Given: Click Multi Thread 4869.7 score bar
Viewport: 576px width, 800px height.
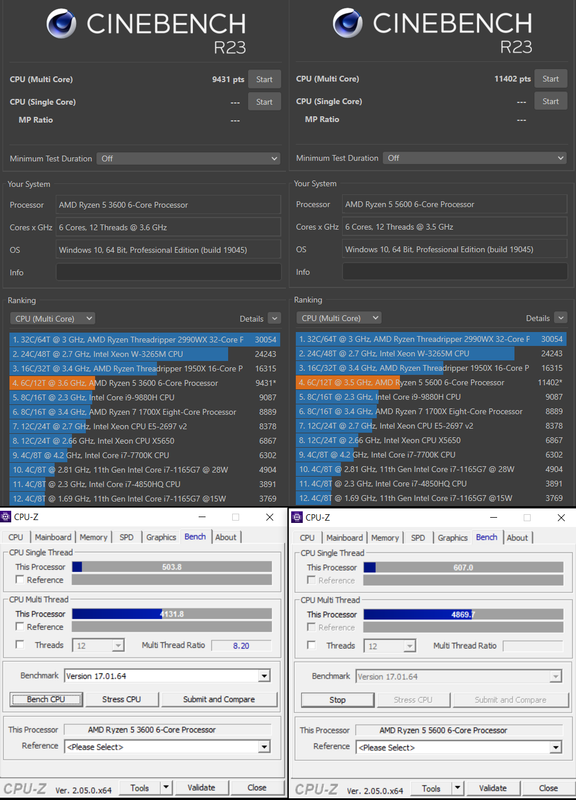Looking at the screenshot, I should point(463,614).
